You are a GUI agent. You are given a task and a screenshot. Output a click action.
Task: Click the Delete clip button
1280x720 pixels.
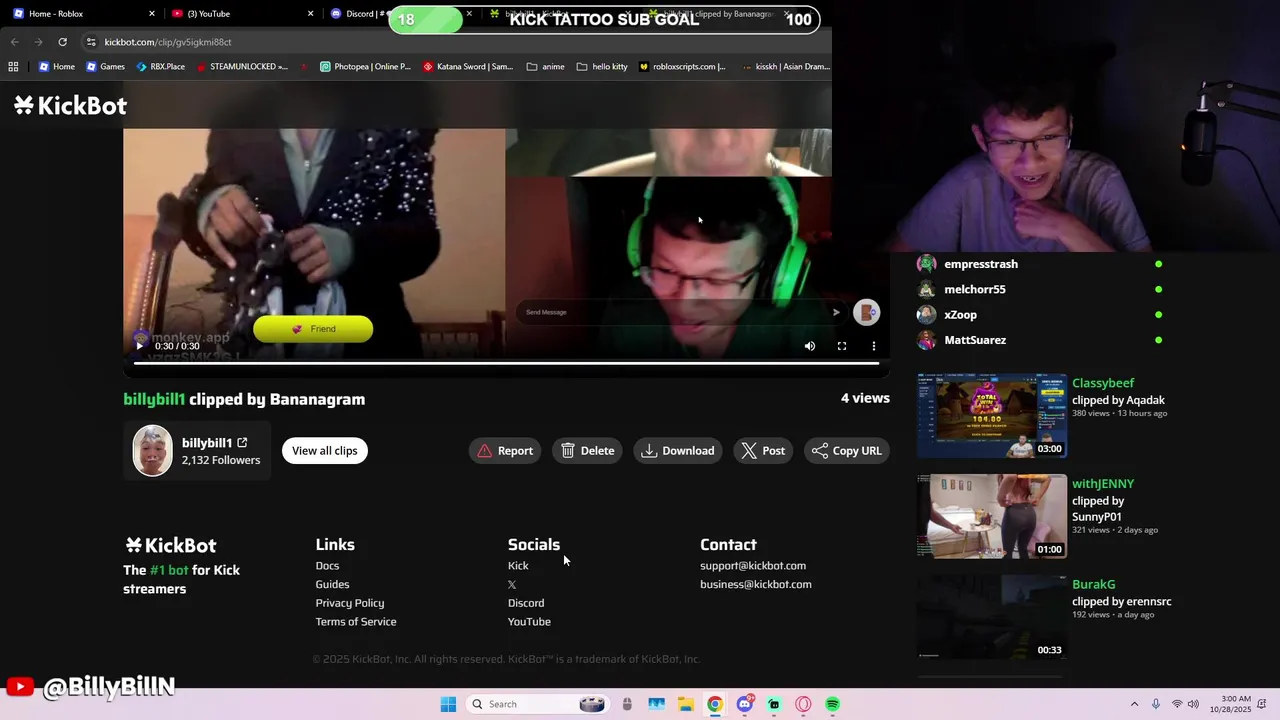pyautogui.click(x=588, y=451)
